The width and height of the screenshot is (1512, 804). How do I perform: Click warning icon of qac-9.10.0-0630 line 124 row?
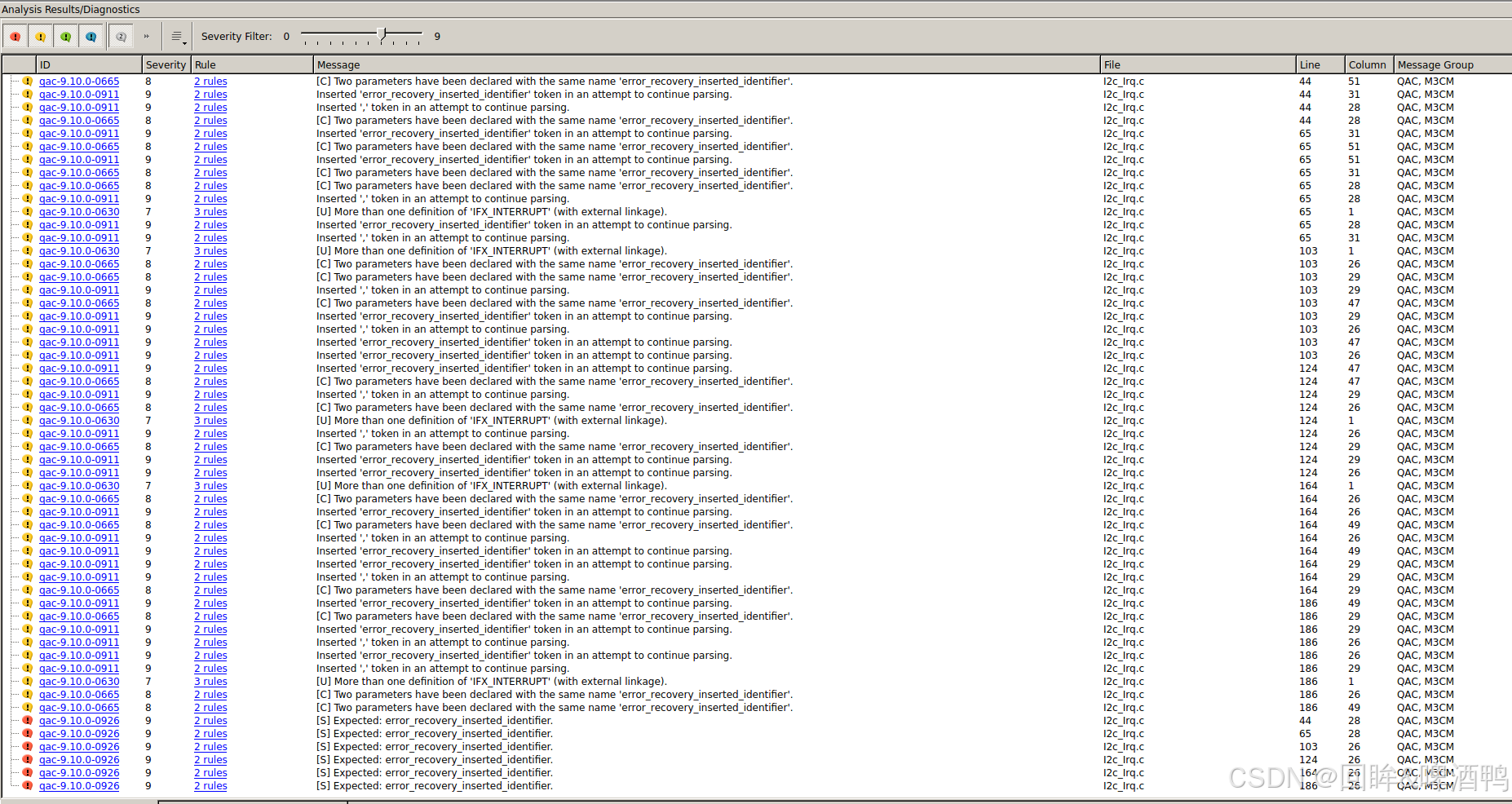point(28,421)
